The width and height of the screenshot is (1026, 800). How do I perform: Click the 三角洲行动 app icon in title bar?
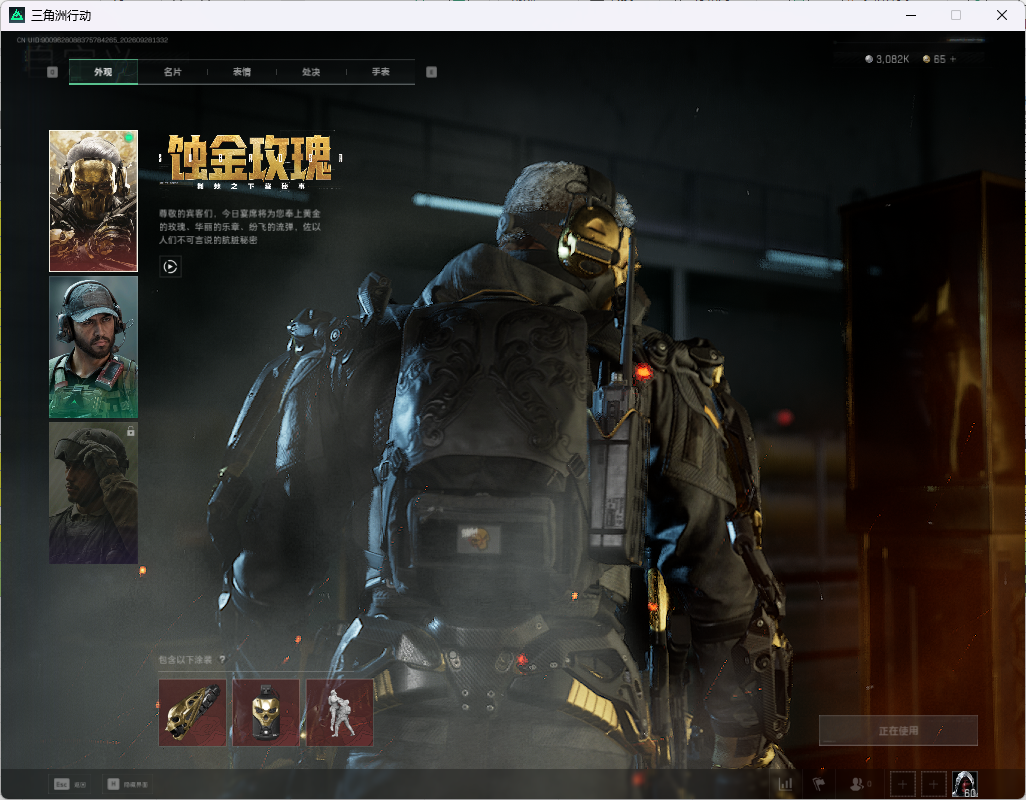click(17, 15)
